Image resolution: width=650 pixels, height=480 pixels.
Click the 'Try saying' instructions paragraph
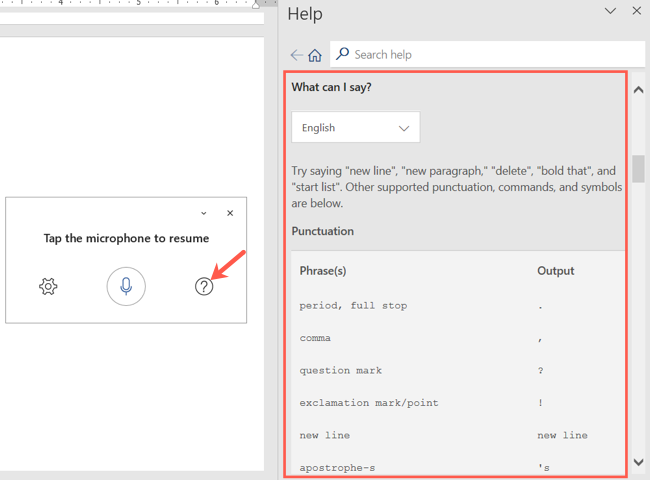click(x=457, y=187)
